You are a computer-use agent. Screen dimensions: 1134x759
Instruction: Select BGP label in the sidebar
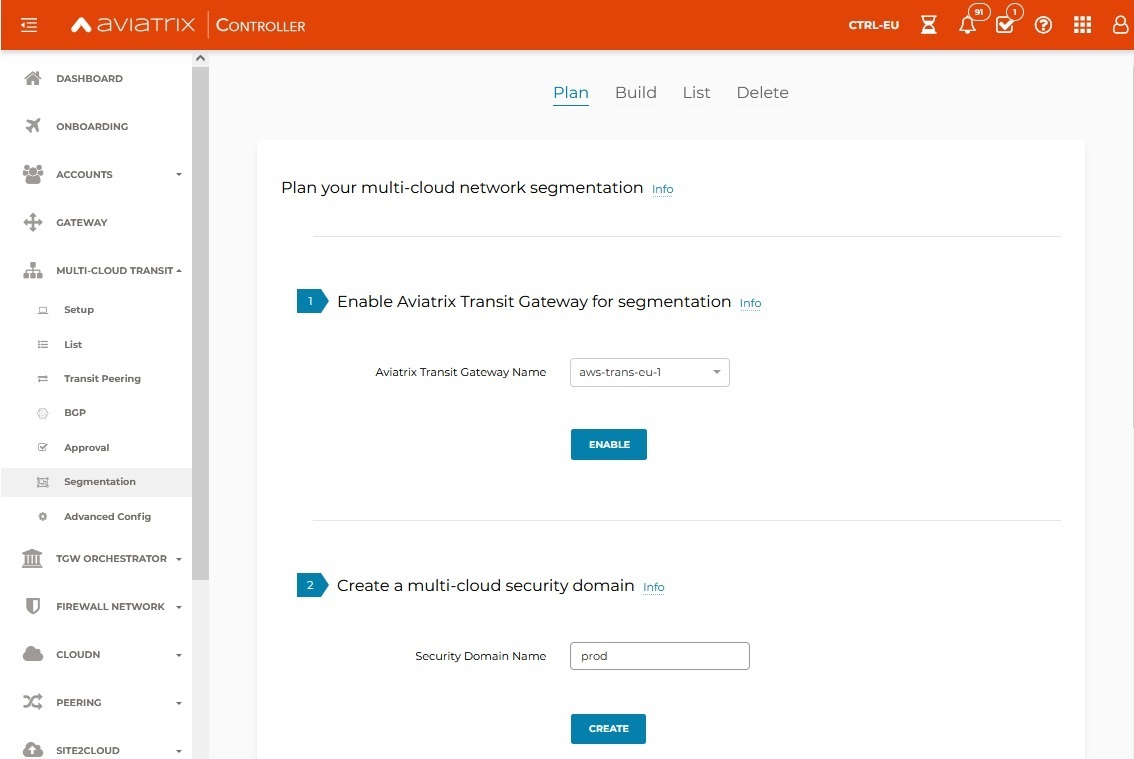point(74,412)
